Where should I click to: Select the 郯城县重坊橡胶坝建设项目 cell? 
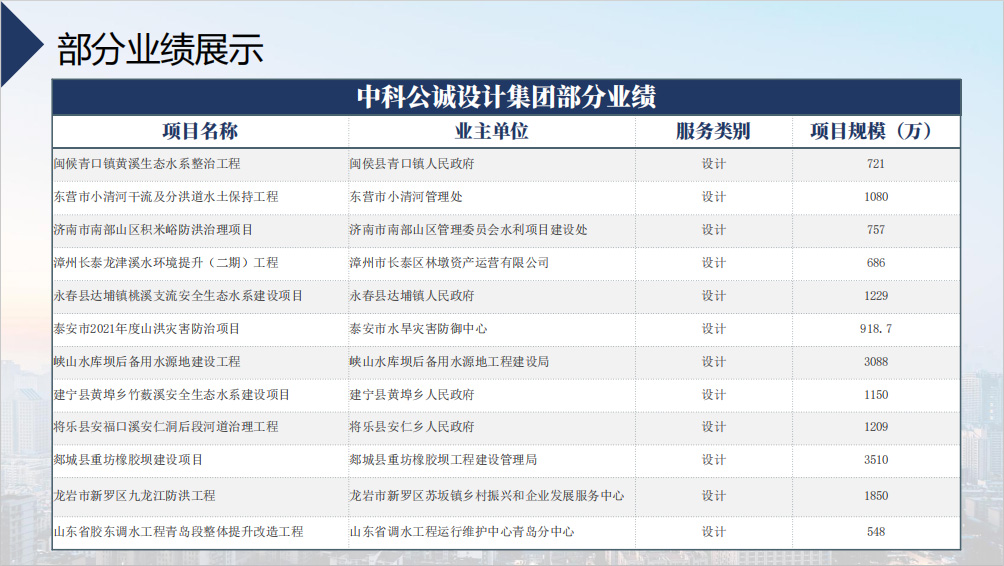[x=128, y=460]
